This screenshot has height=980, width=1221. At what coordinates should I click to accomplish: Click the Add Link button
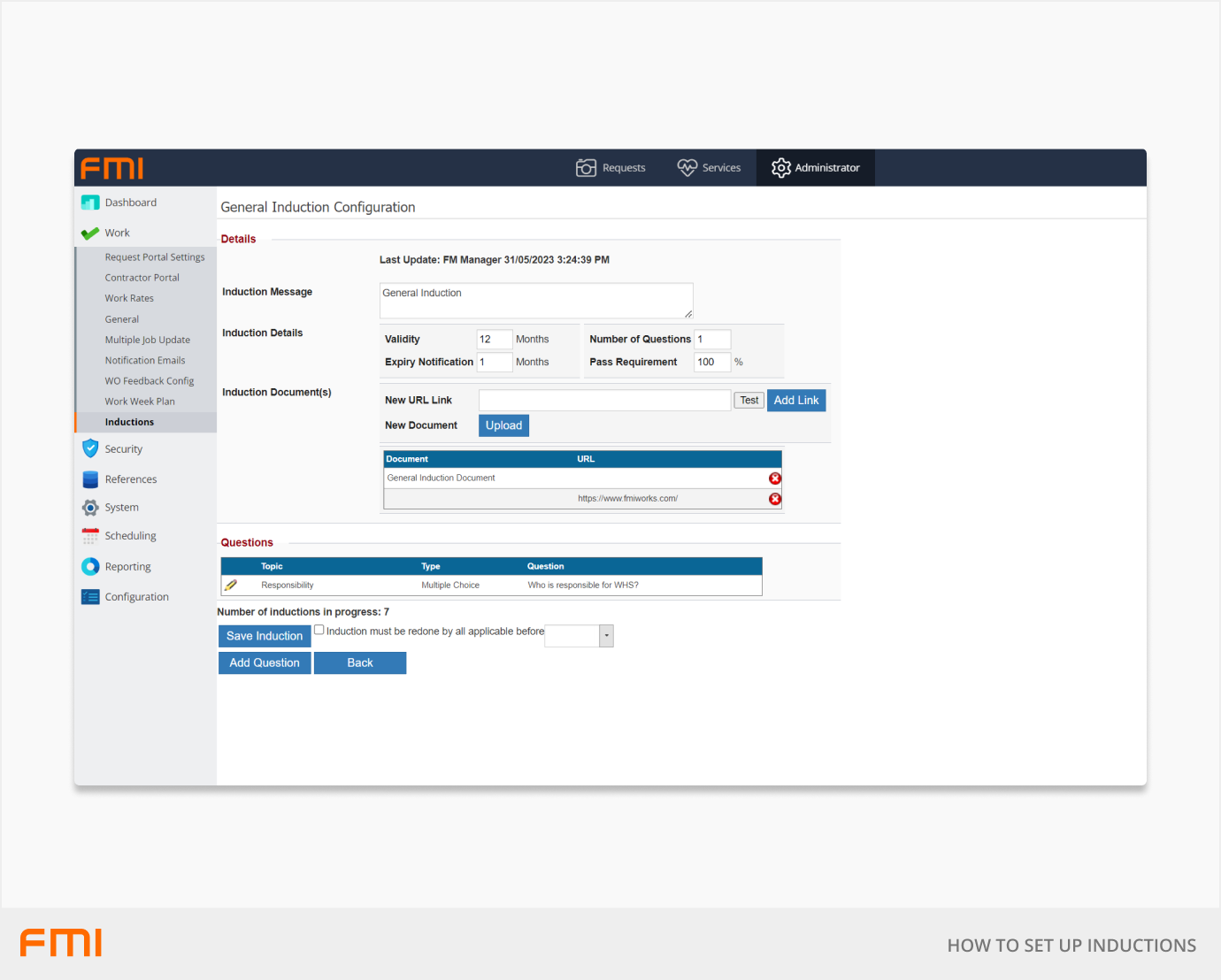795,401
